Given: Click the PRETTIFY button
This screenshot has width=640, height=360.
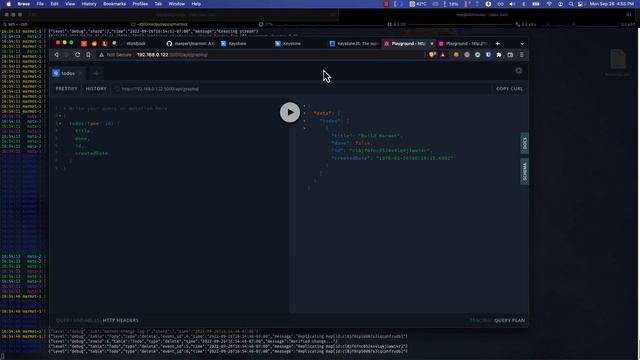Looking at the screenshot, I should [67, 89].
